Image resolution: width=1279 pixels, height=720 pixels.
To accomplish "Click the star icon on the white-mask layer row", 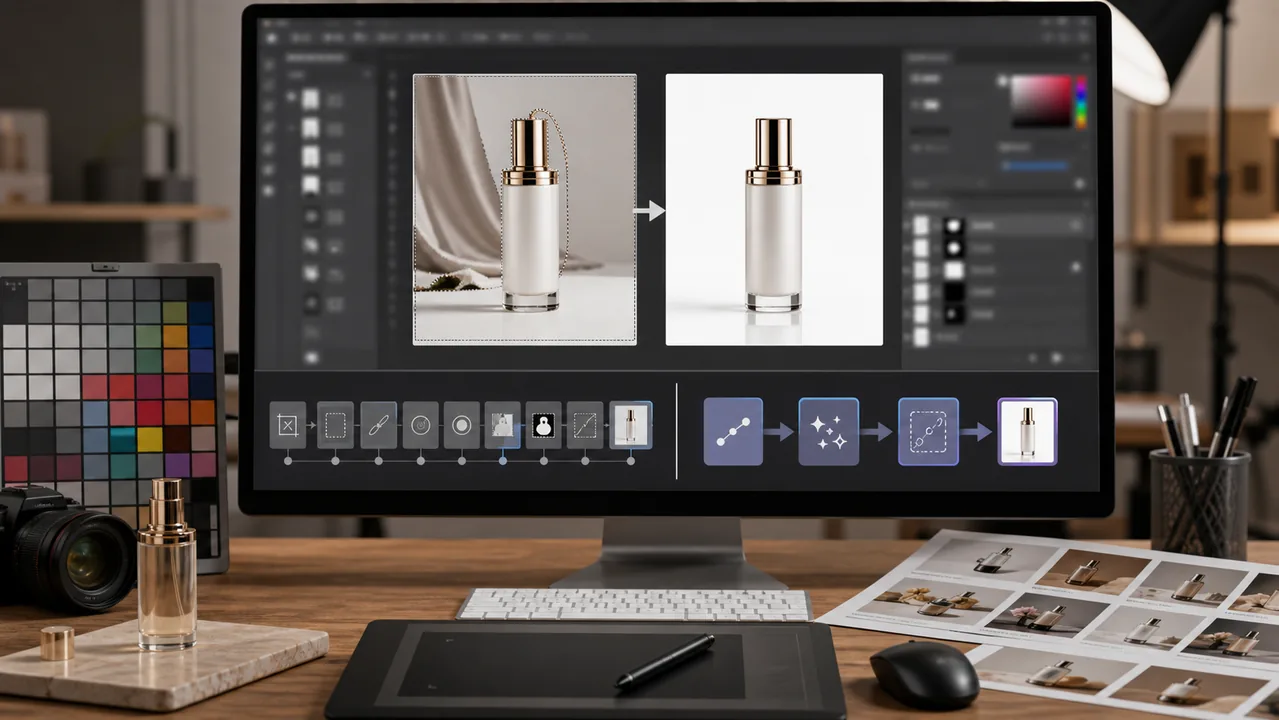I will pos(1077,267).
